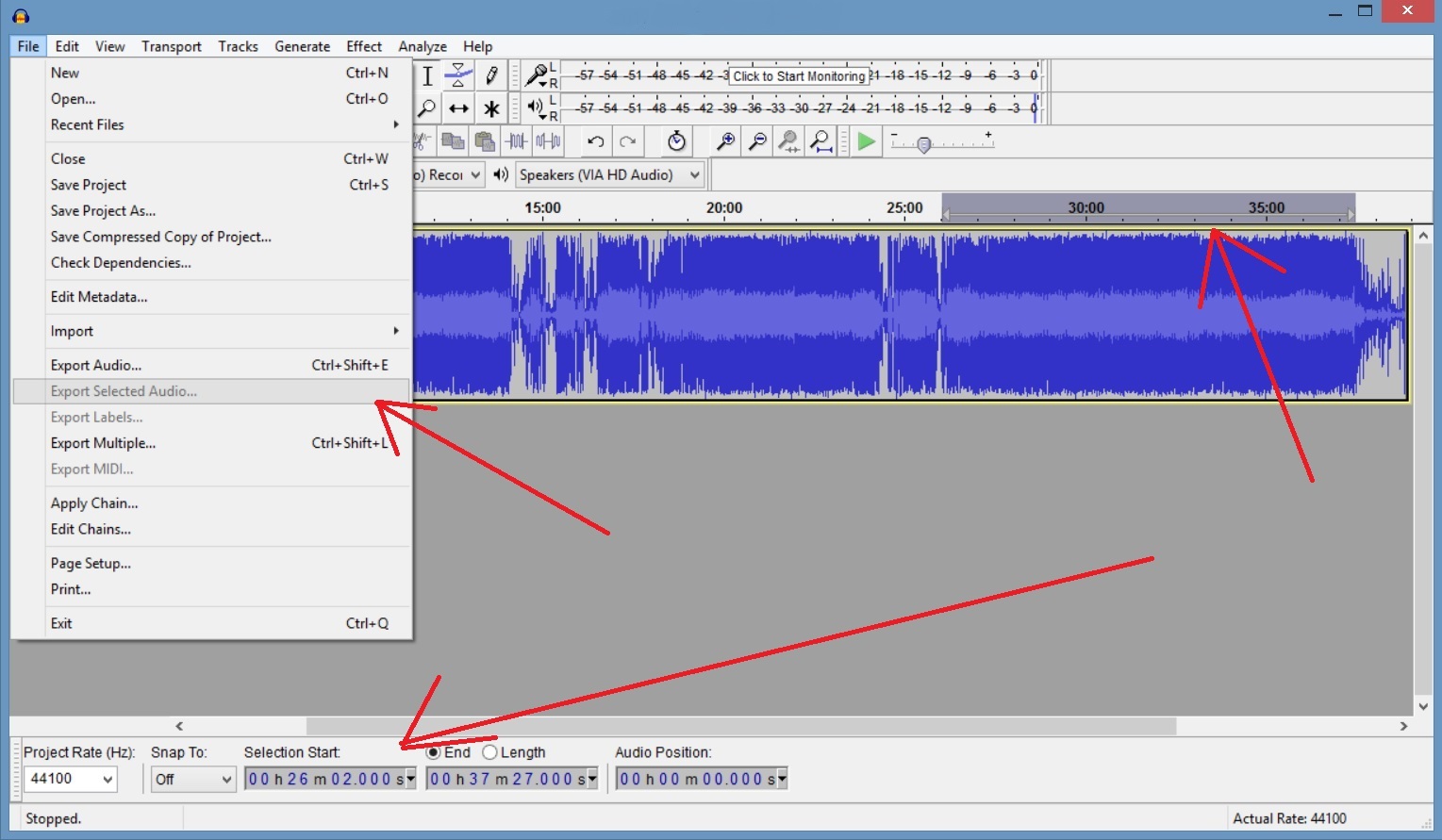Screen dimensions: 1442x840
Task: Click the Silence Audio icon
Action: point(548,141)
